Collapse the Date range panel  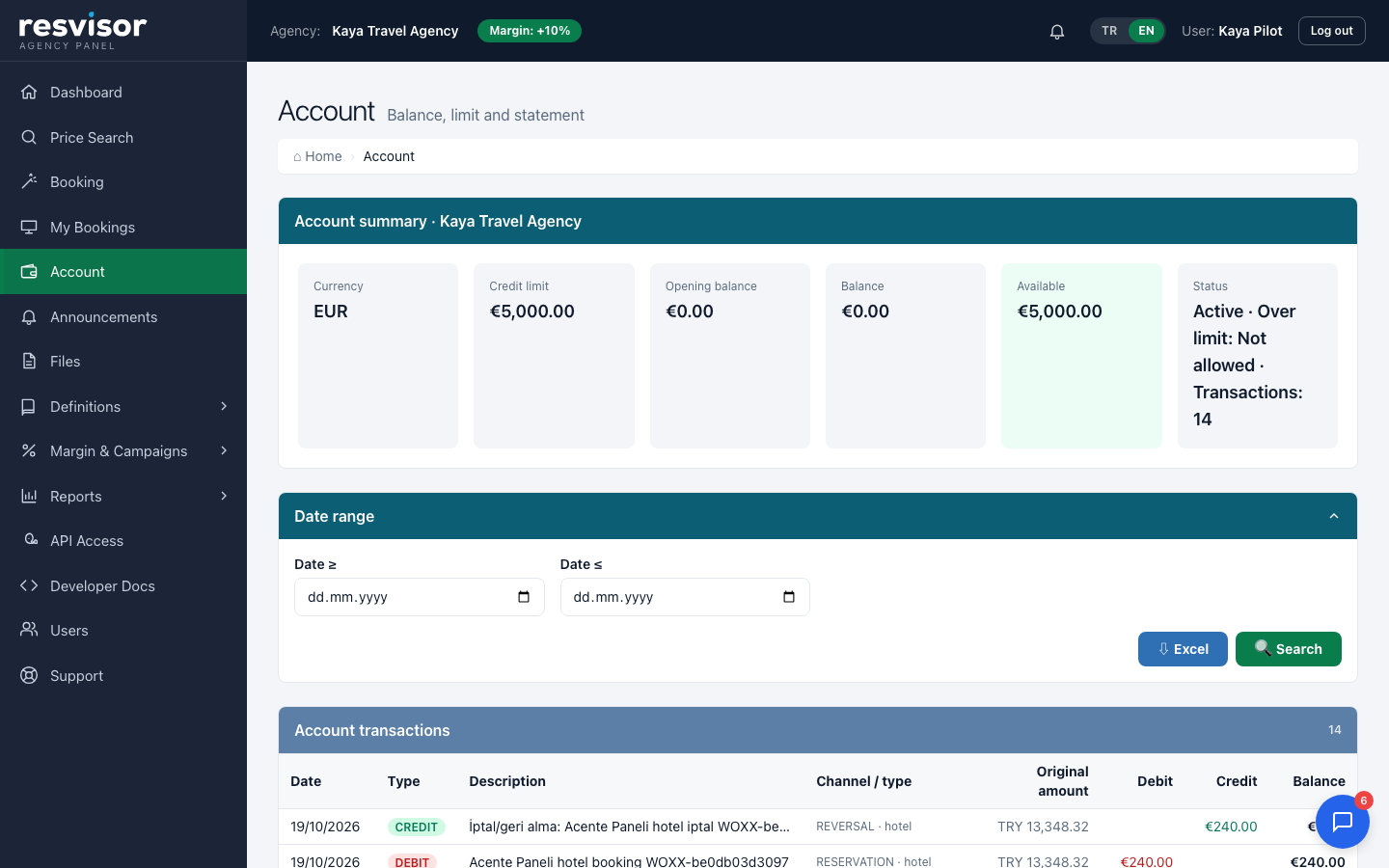(1334, 516)
